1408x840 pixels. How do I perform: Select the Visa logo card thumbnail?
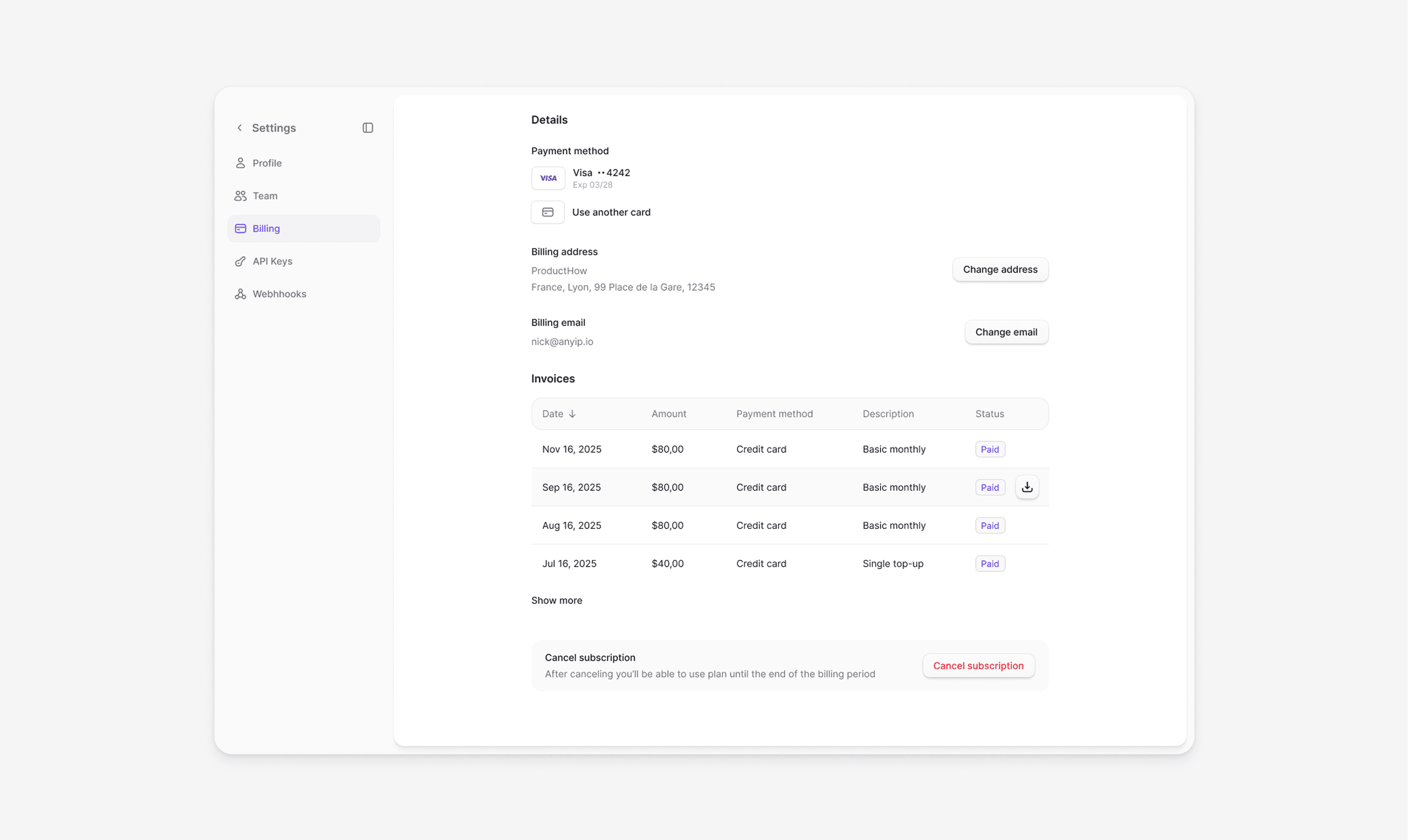(547, 178)
